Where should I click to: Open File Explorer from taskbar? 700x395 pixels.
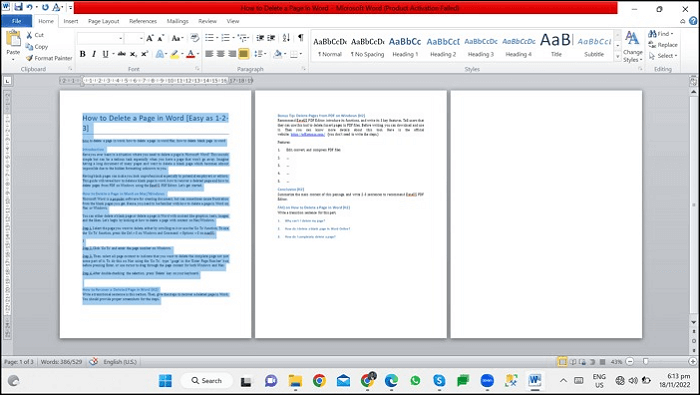[x=295, y=381]
